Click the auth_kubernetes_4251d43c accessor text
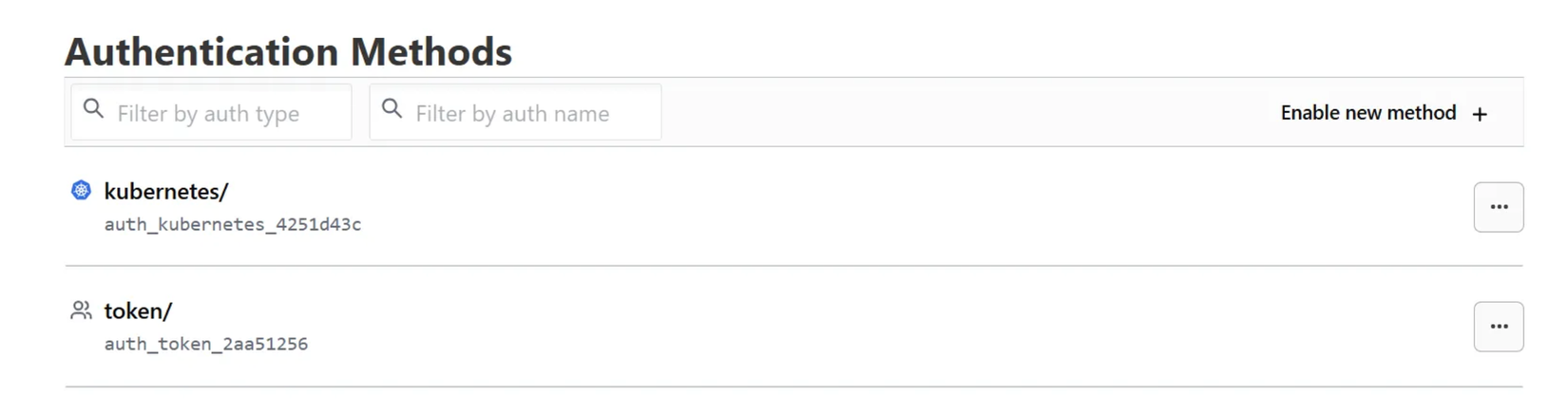 click(x=233, y=225)
